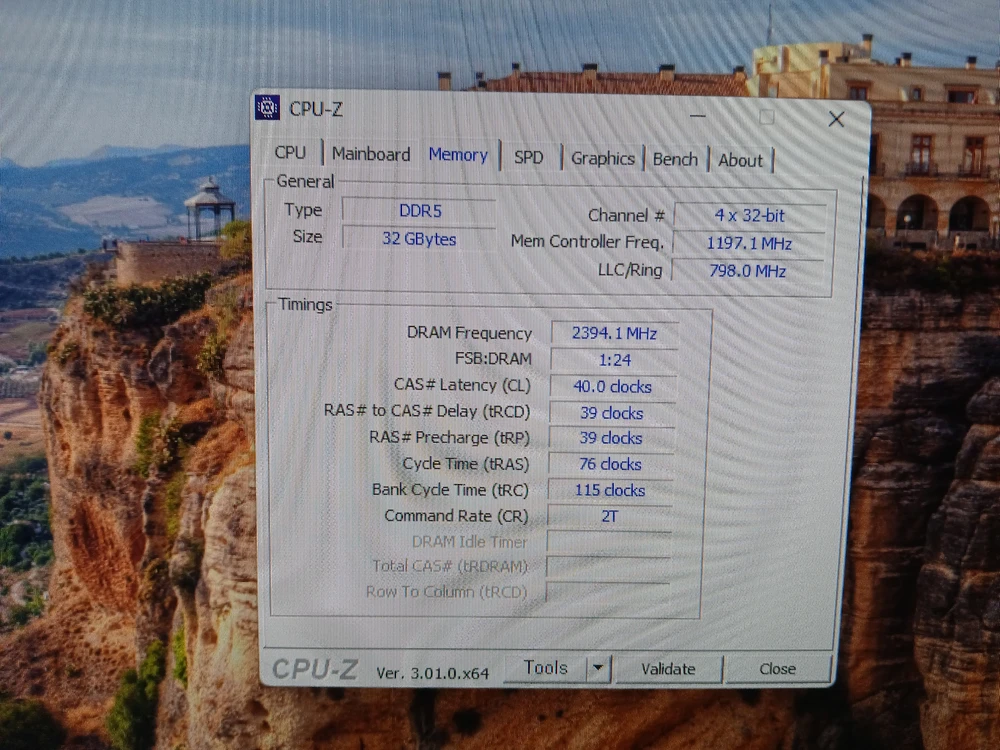Click the DRAM Frequency label
The height and width of the screenshot is (750, 1000).
pos(469,333)
